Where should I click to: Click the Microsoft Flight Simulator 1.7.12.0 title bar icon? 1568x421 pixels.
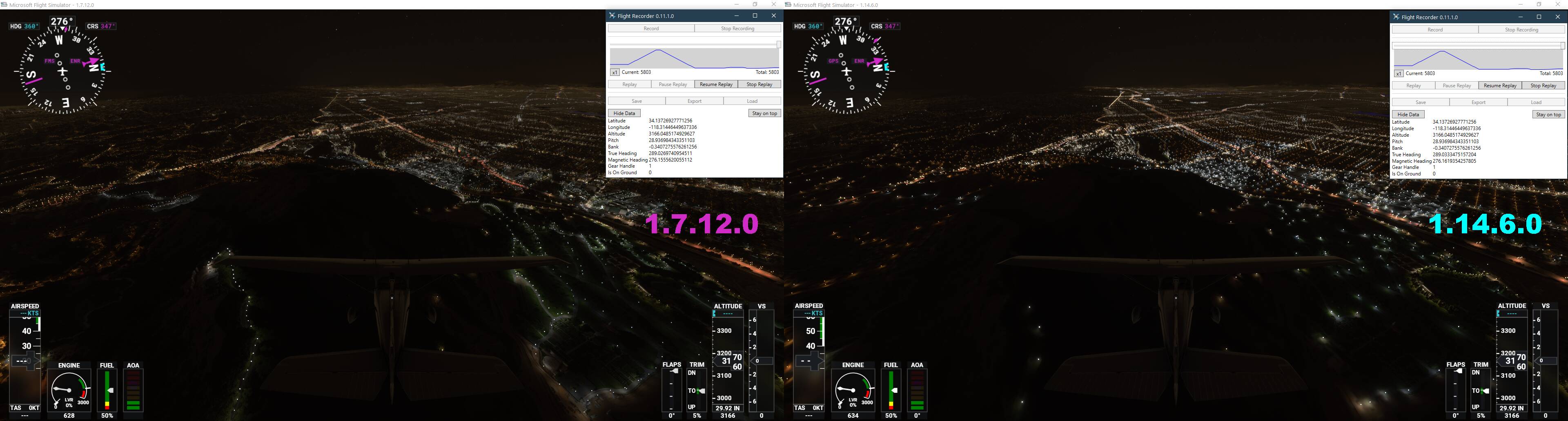point(4,5)
